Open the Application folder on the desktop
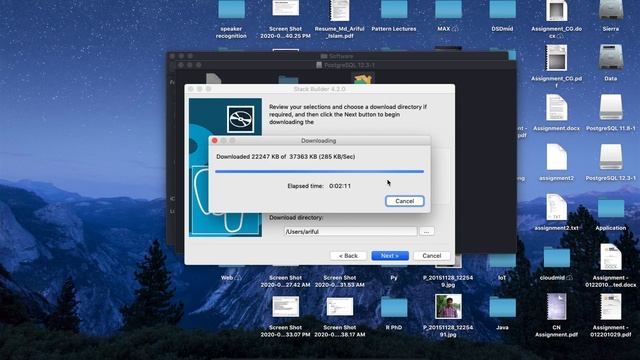Image resolution: width=640 pixels, height=360 pixels. (x=611, y=208)
